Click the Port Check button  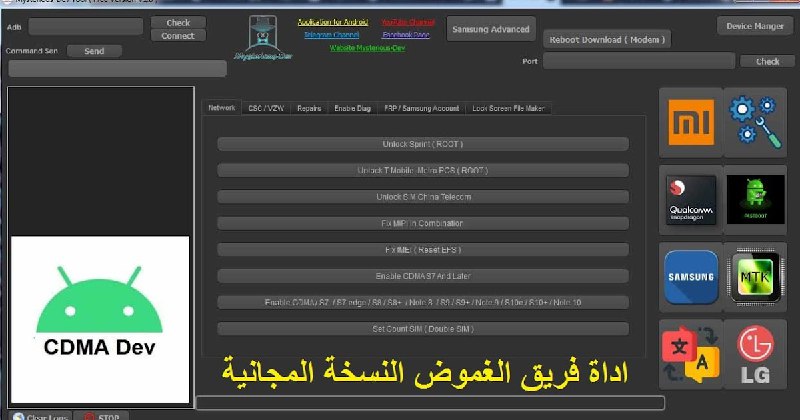767,61
